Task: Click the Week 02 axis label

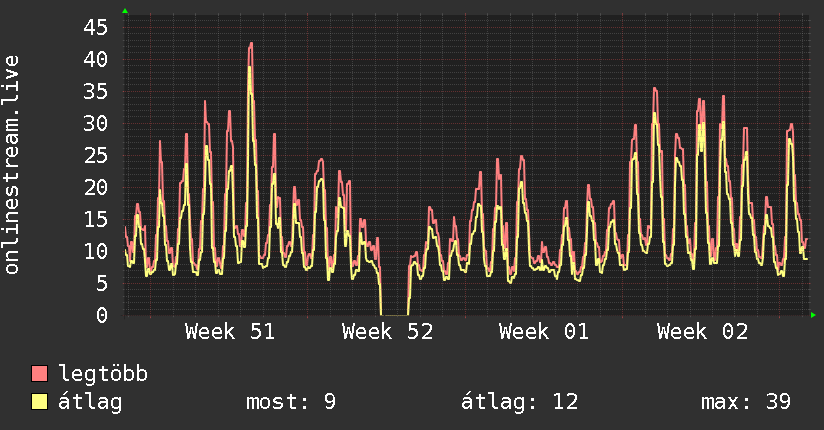Action: click(702, 332)
